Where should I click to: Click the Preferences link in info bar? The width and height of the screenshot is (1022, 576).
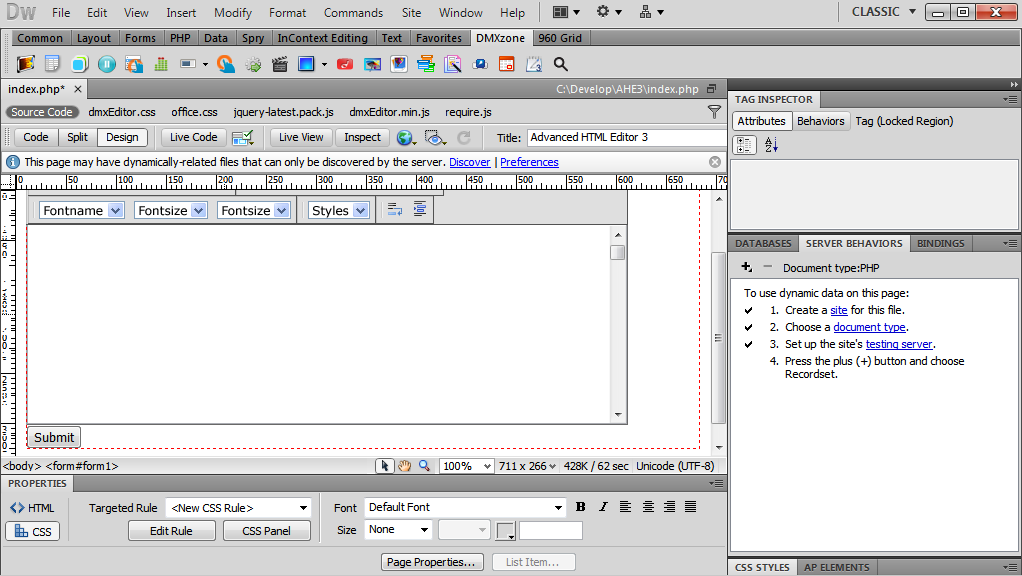pos(529,162)
